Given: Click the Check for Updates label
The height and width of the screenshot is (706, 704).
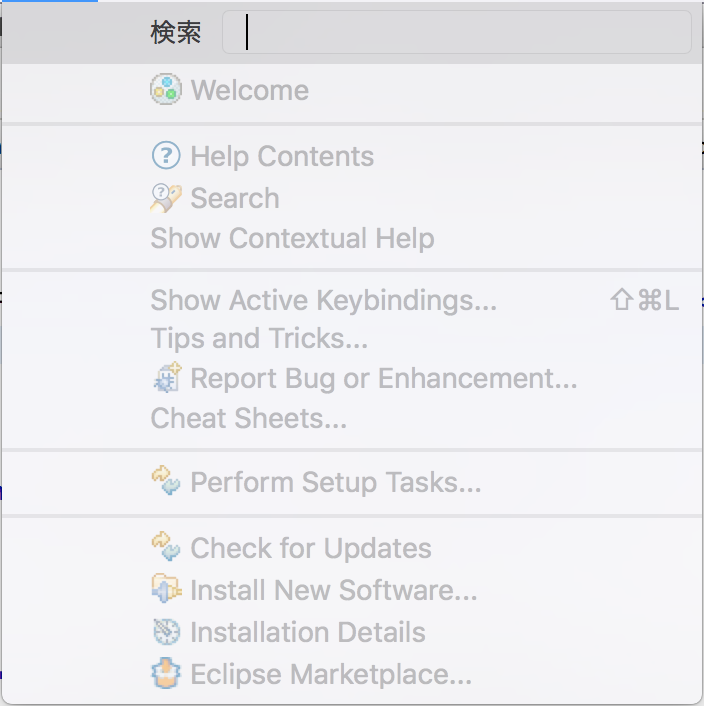Looking at the screenshot, I should click(x=311, y=548).
